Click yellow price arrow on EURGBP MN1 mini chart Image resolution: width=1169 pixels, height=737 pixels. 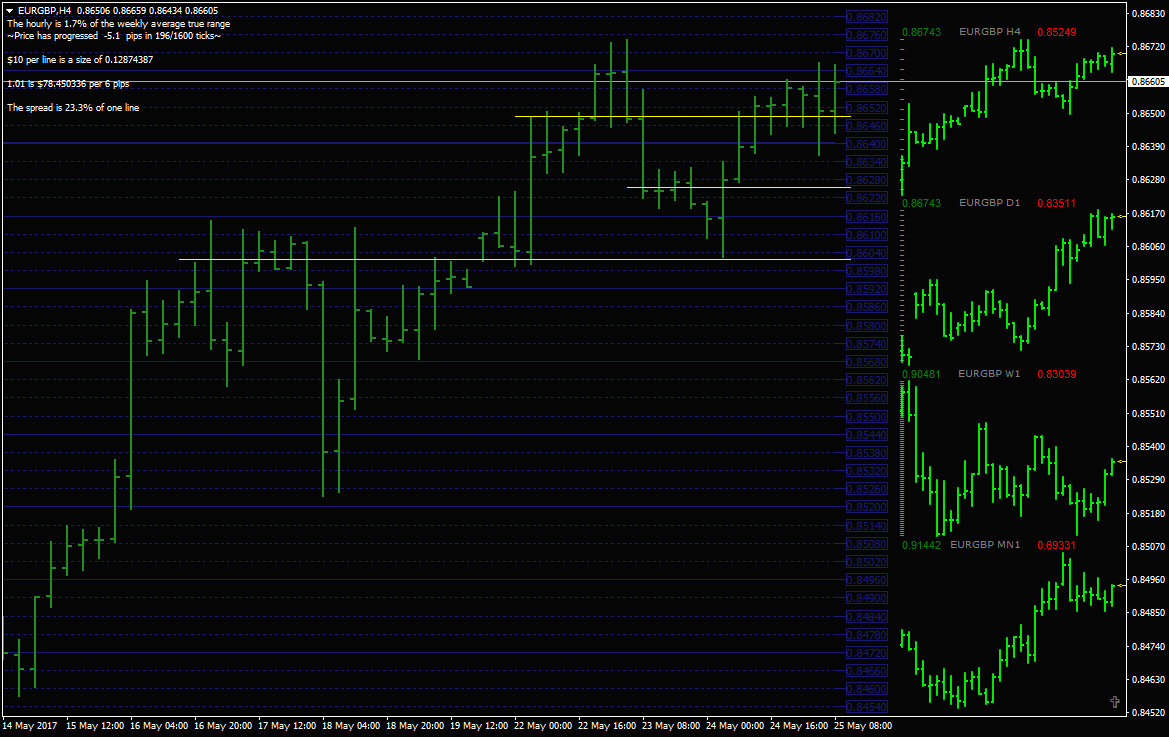coord(1121,586)
